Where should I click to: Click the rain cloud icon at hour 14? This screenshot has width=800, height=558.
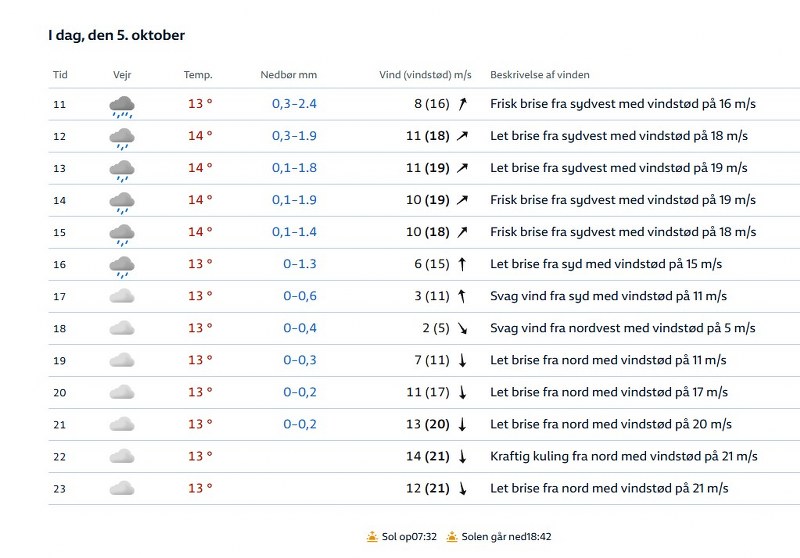122,201
